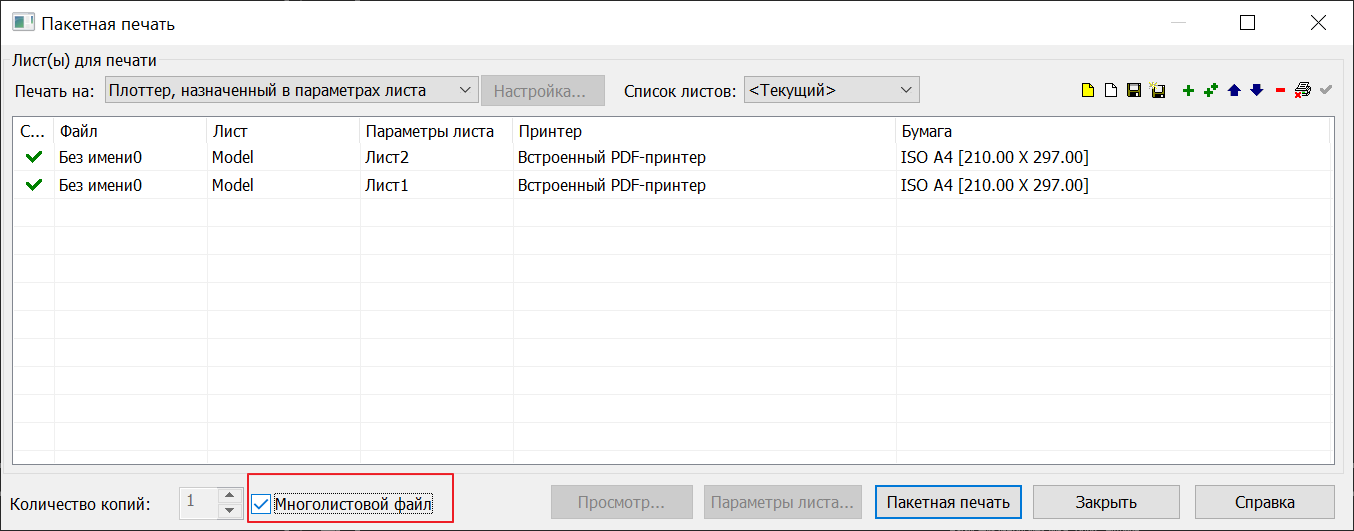The image size is (1354, 531).
Task: Move selected sheet up with blue arrow
Action: (x=1234, y=91)
